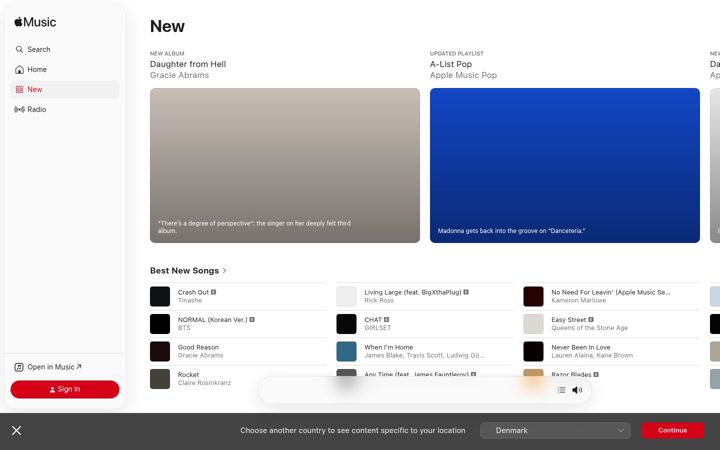The image size is (720, 450).
Task: Click Apple Music Pop curator link
Action: pos(463,75)
